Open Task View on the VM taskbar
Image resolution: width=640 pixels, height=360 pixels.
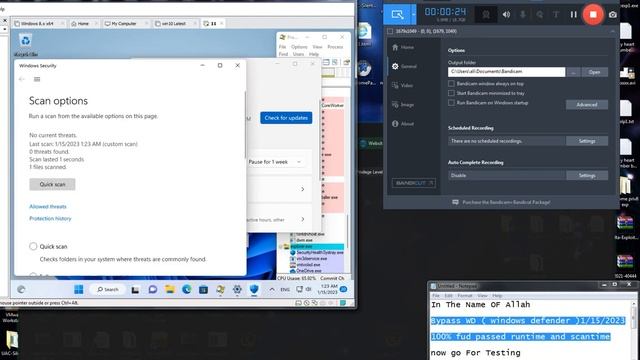(135, 289)
